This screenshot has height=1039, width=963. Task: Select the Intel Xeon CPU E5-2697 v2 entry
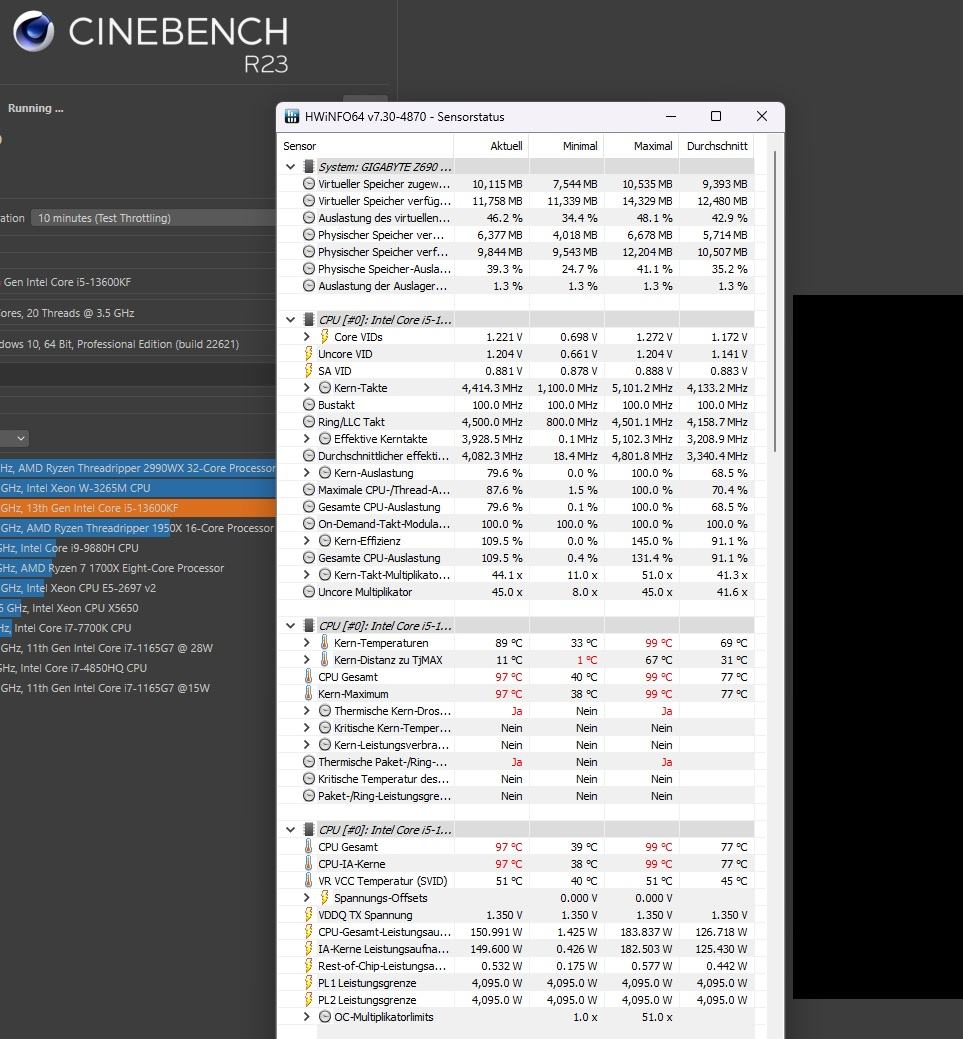(x=138, y=588)
